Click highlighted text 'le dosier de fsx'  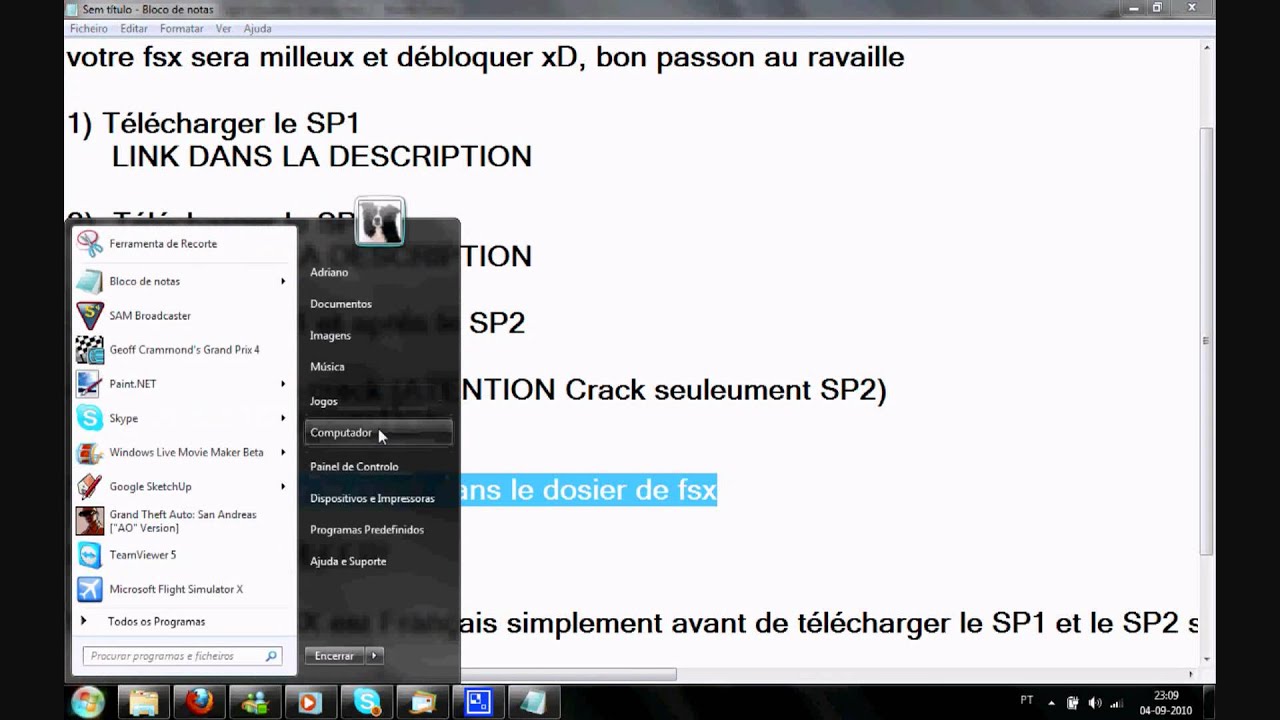(614, 490)
